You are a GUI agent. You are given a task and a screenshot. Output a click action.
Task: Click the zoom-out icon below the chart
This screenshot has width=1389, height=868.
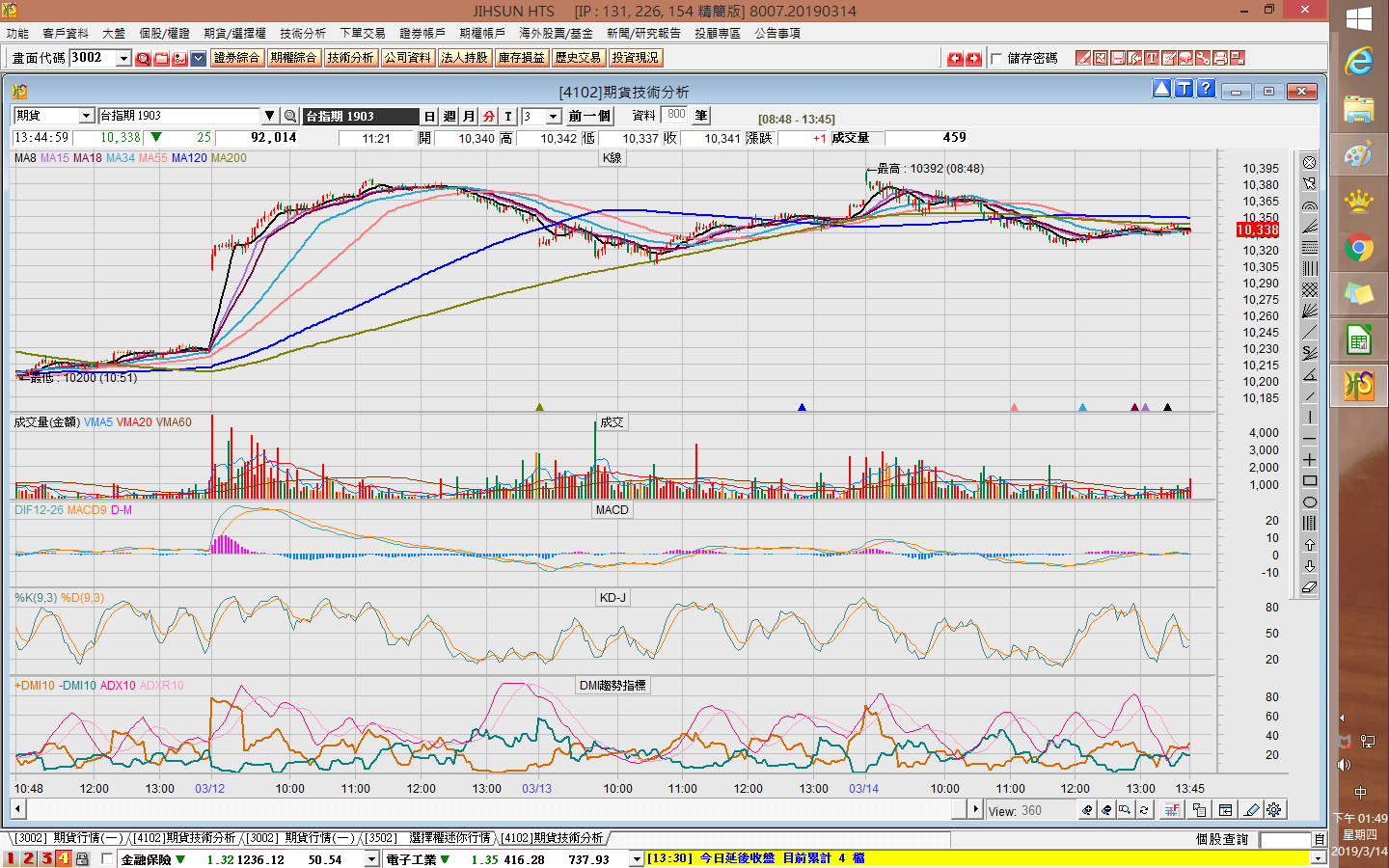tap(1106, 810)
